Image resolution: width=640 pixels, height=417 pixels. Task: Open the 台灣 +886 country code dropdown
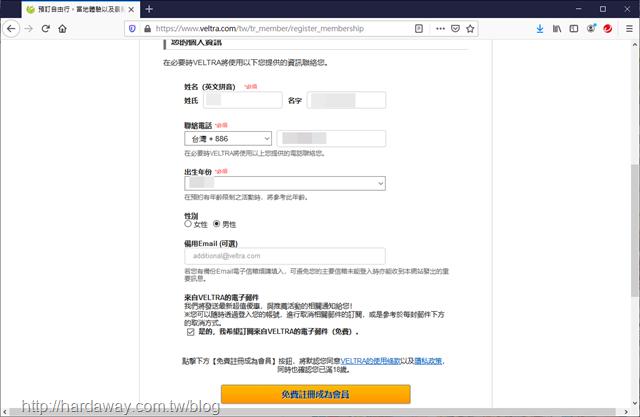coord(228,139)
